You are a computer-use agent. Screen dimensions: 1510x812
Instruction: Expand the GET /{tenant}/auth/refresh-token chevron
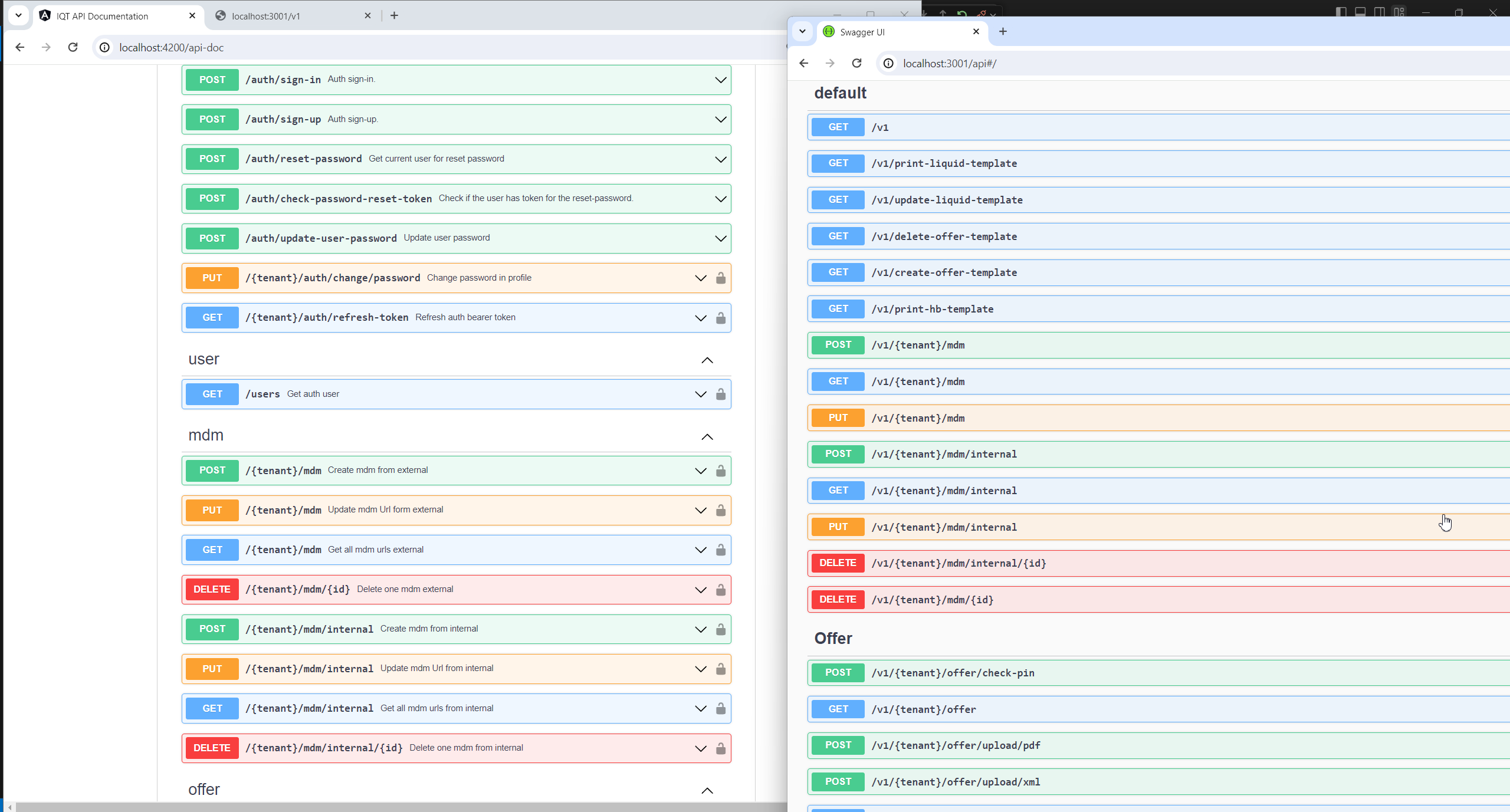pos(700,318)
